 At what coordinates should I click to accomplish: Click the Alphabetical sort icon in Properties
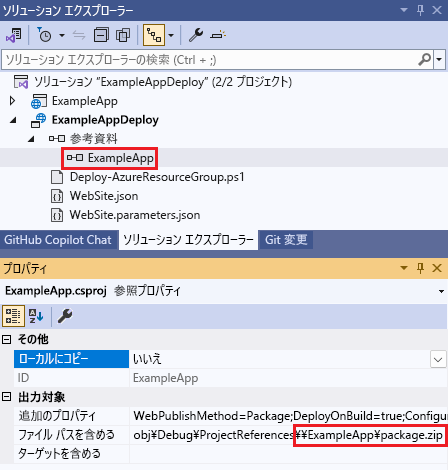pos(36,316)
